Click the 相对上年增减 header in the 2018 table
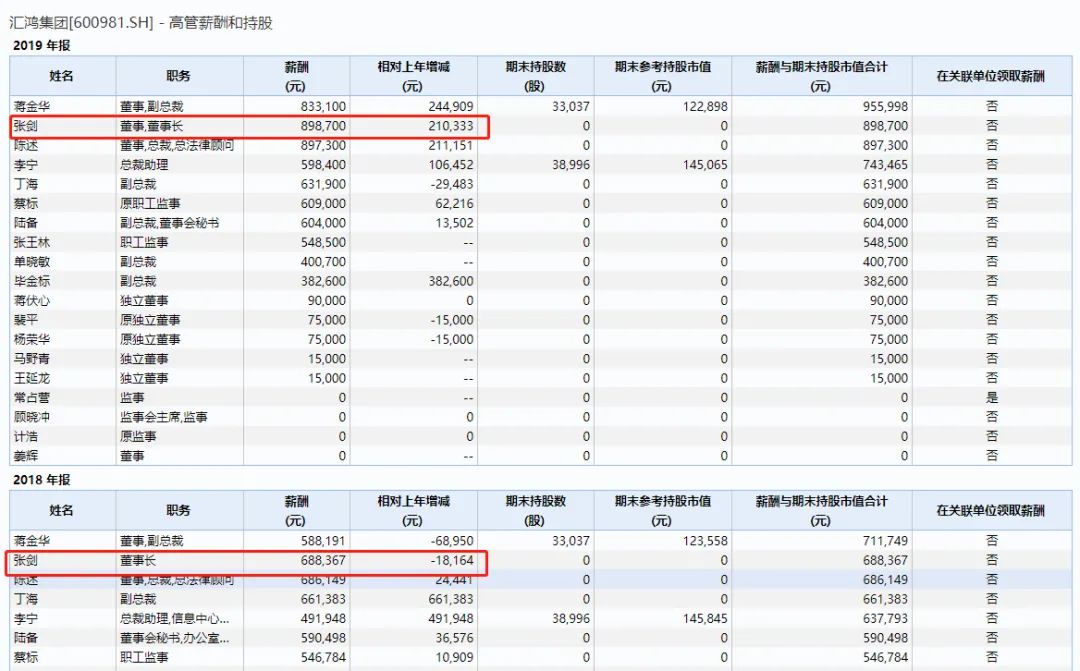 413,510
